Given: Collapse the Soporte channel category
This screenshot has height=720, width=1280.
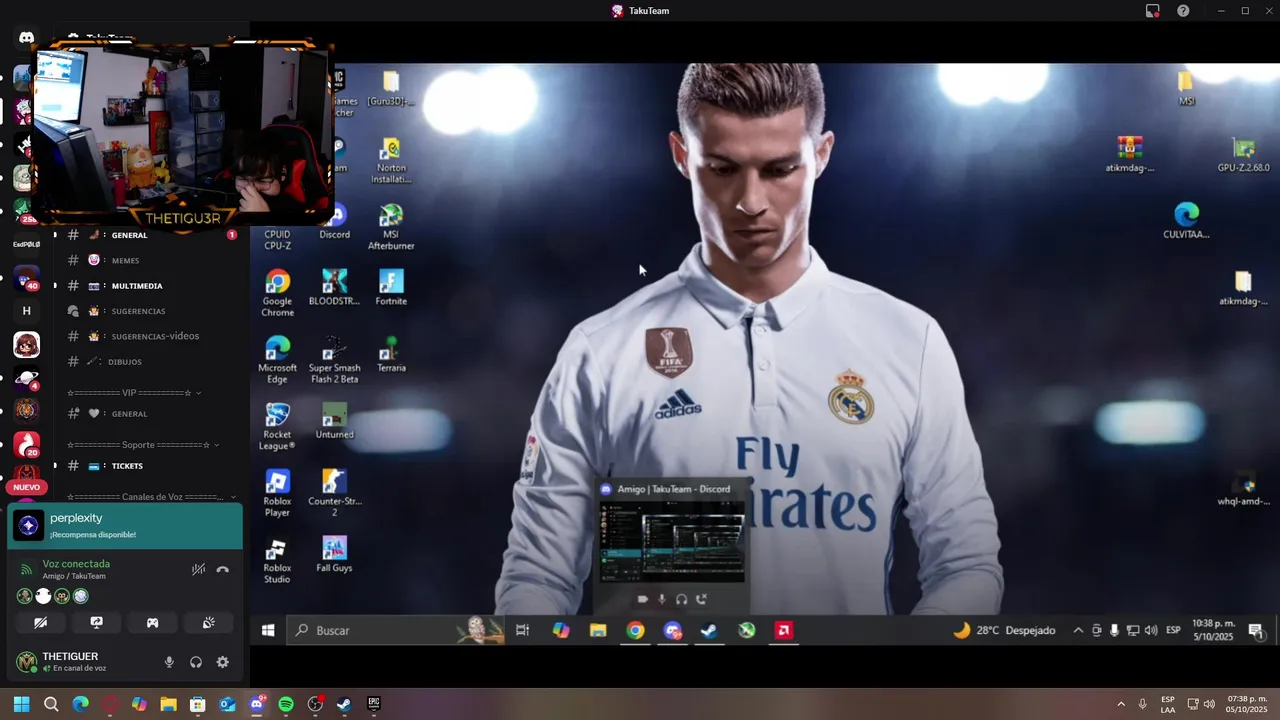Looking at the screenshot, I should (143, 444).
